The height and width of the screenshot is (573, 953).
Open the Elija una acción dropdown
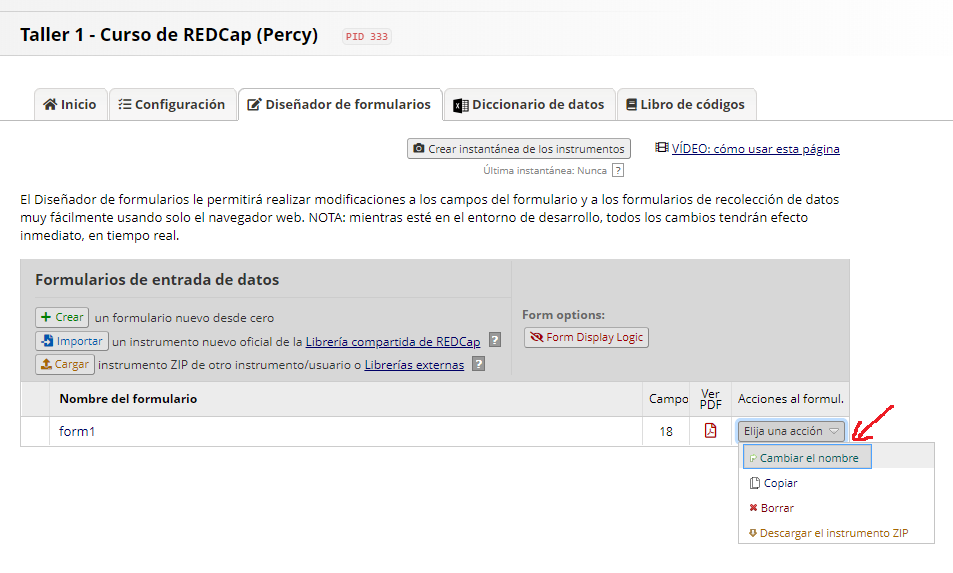coord(791,431)
